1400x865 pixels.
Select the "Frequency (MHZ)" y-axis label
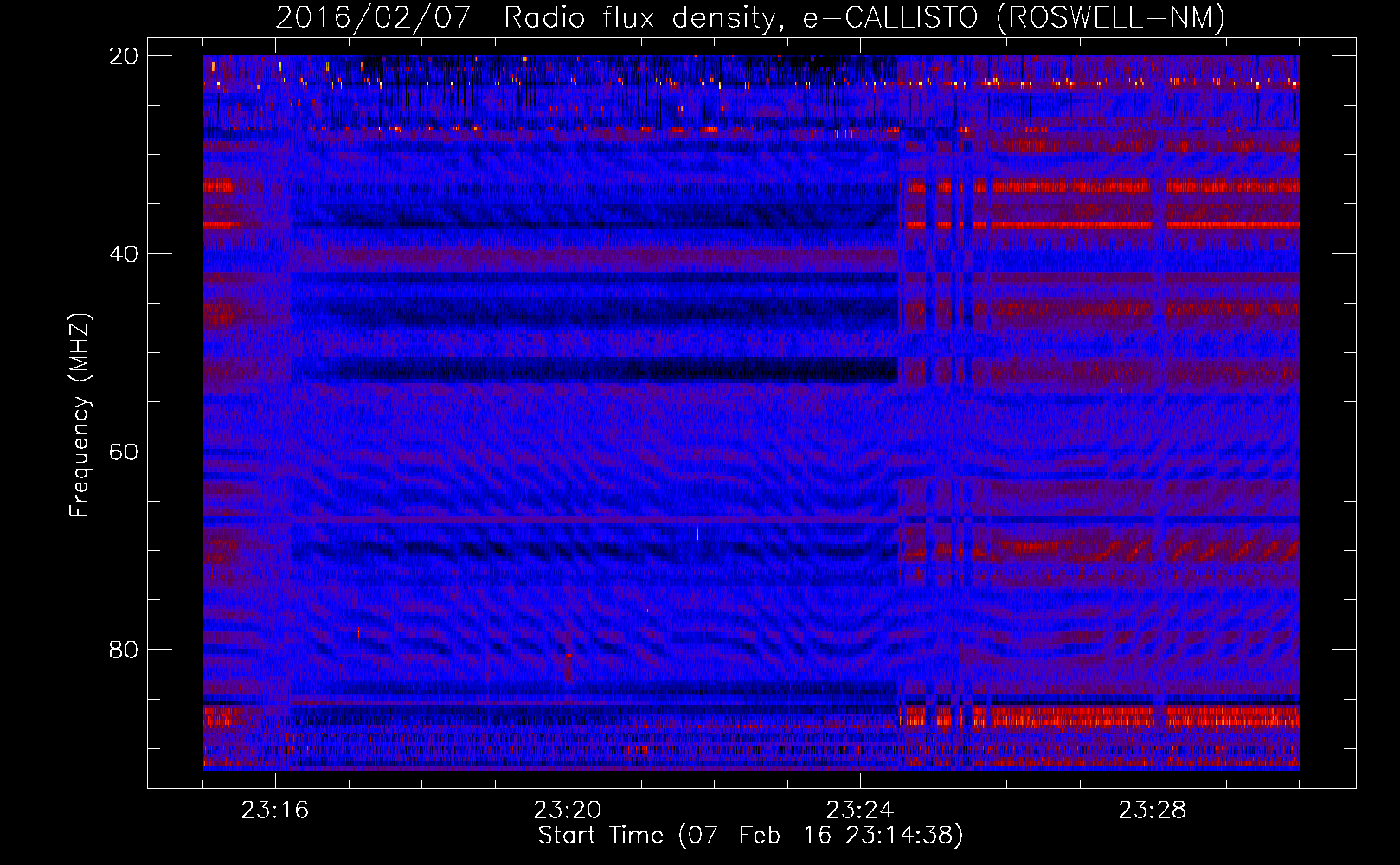(80, 415)
